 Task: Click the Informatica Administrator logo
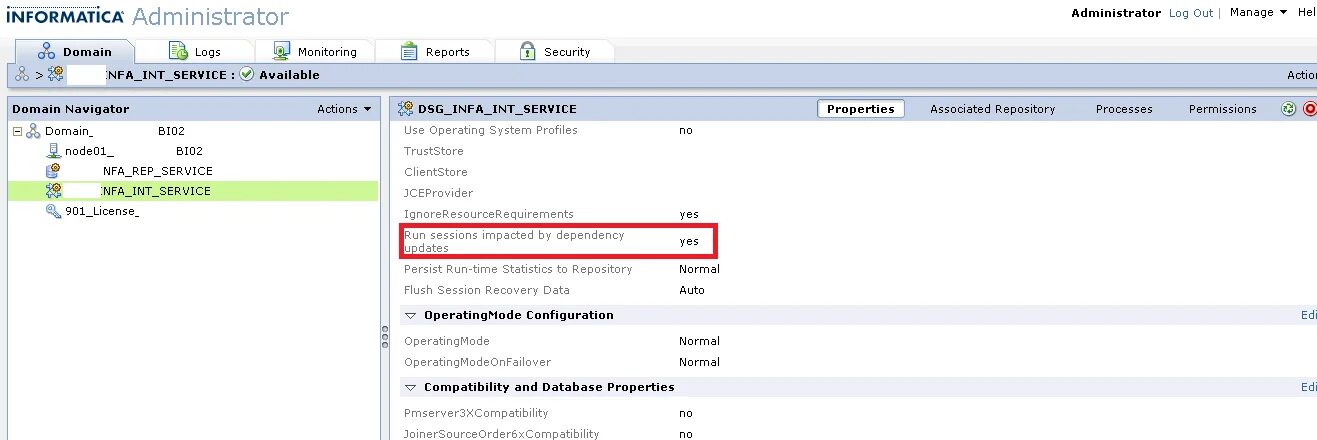(148, 16)
